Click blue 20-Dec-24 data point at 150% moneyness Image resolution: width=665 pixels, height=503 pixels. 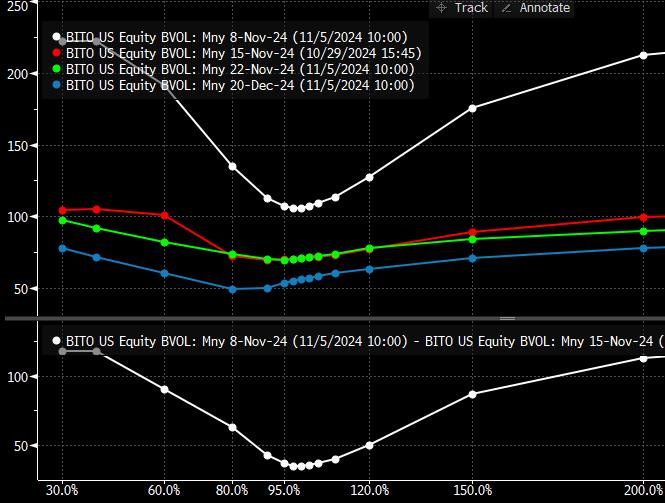(x=472, y=258)
